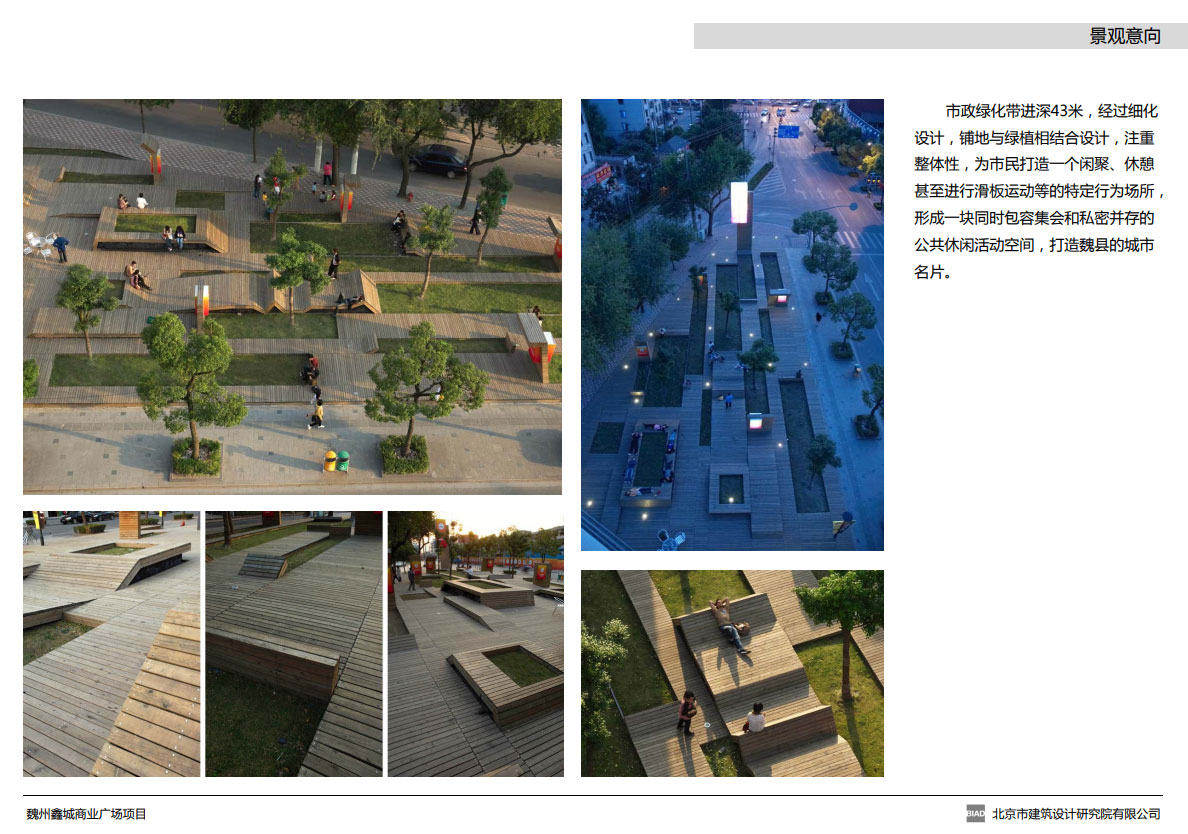Click the dark parked car in the daytime aerial photo
Image resolution: width=1188 pixels, height=834 pixels.
(437, 160)
